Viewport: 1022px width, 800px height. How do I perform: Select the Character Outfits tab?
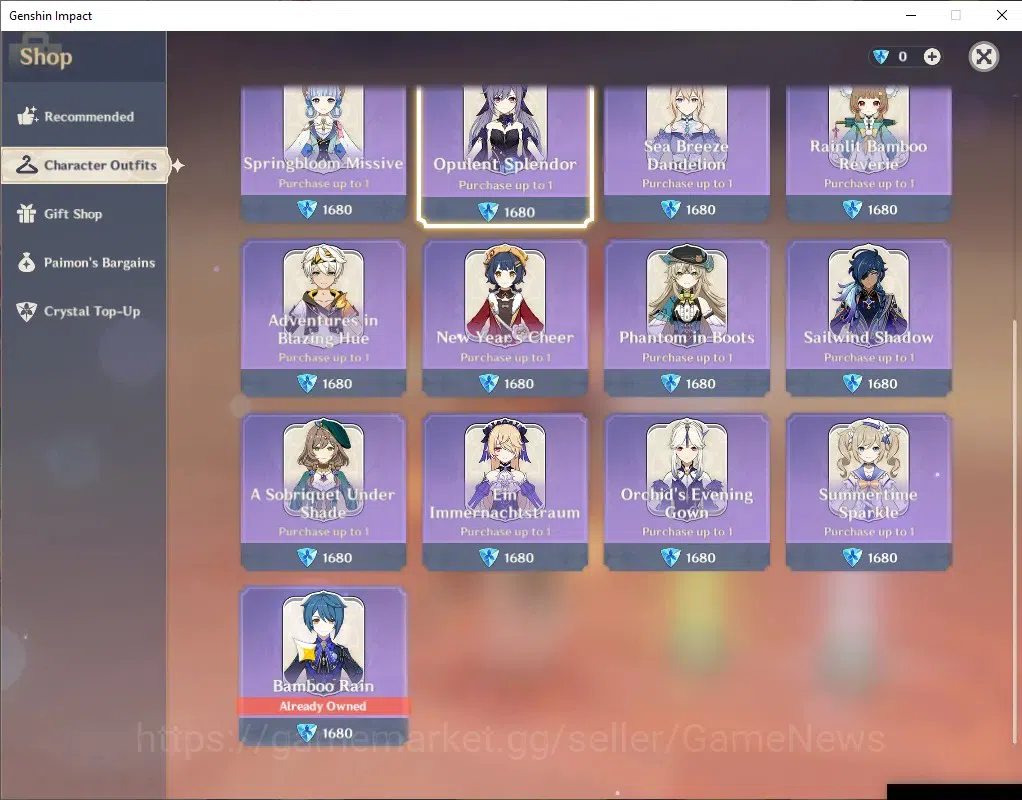pos(85,165)
